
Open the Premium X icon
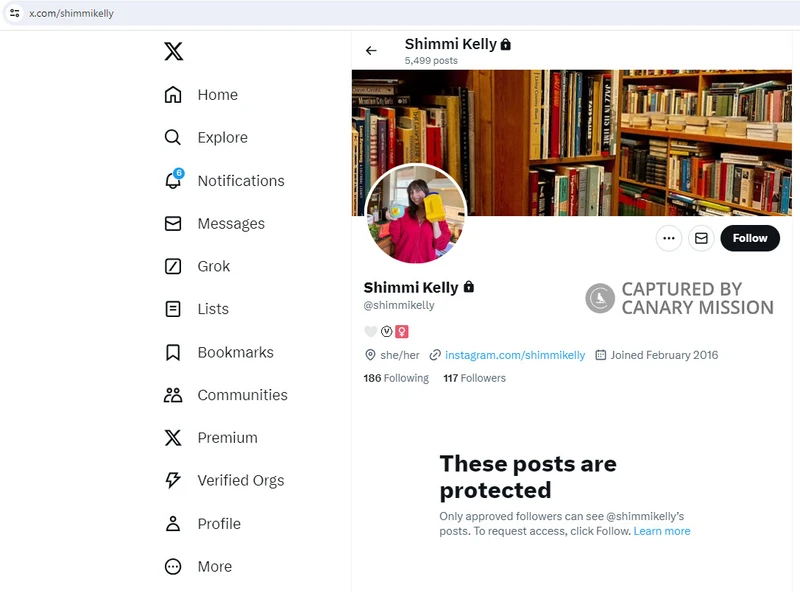click(173, 438)
